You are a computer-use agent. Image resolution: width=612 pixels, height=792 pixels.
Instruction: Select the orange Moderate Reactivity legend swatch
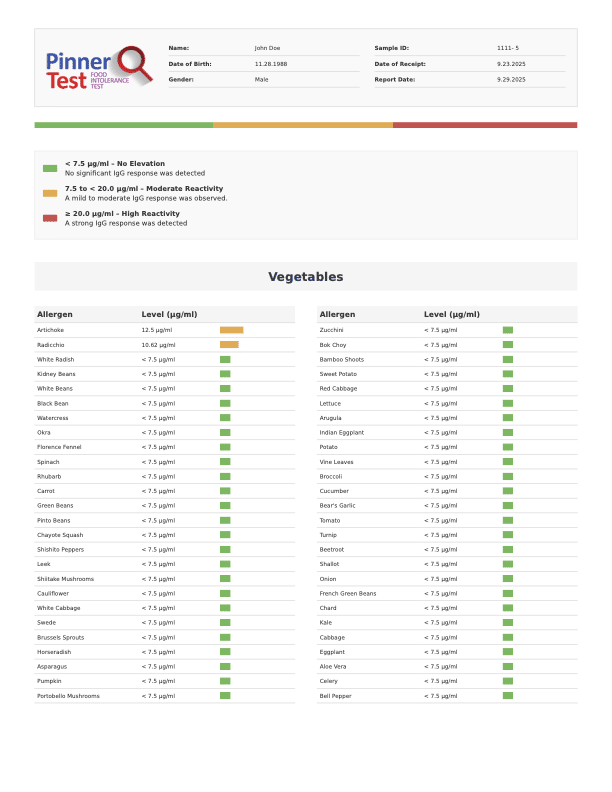point(50,193)
